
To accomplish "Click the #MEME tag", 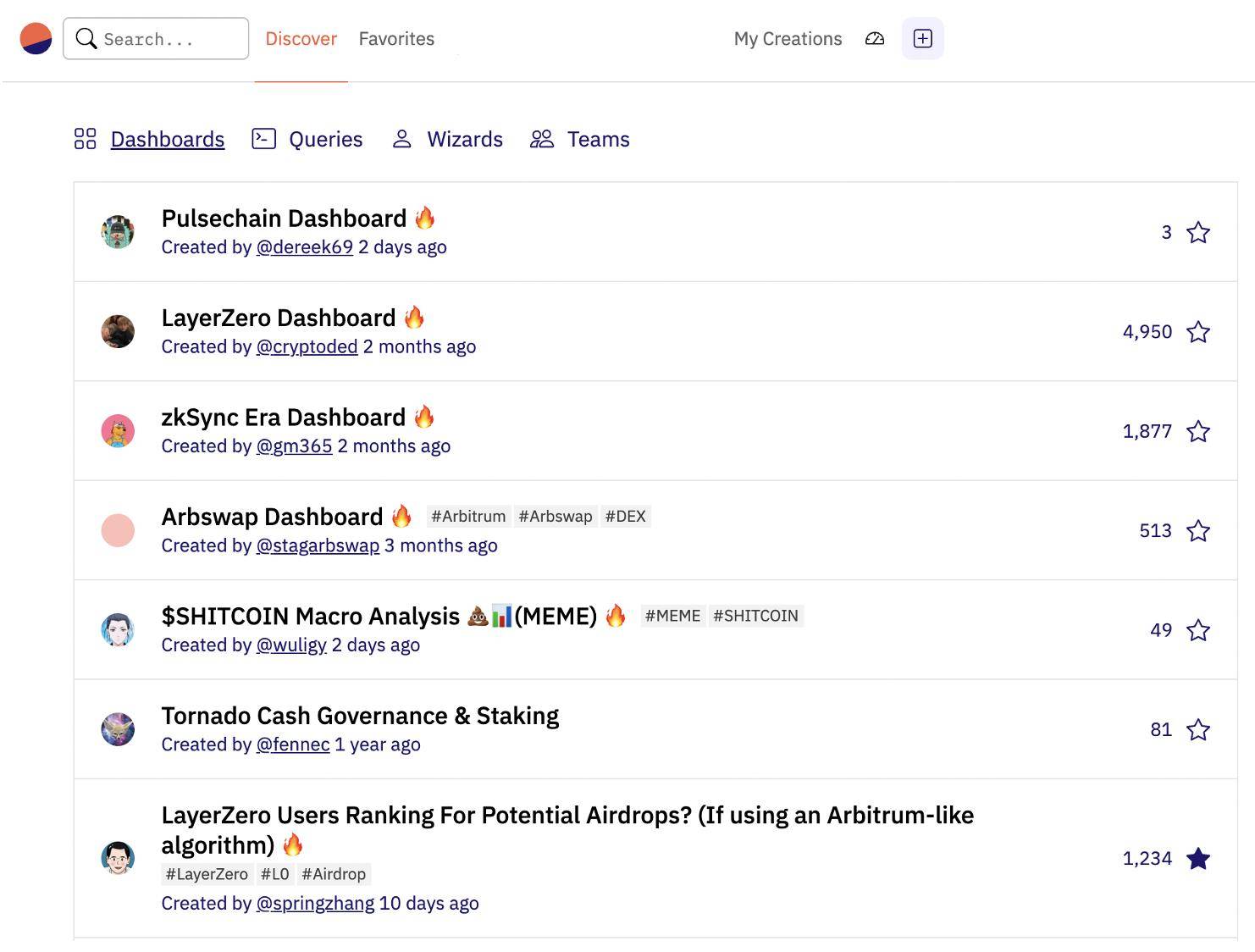I will point(673,616).
